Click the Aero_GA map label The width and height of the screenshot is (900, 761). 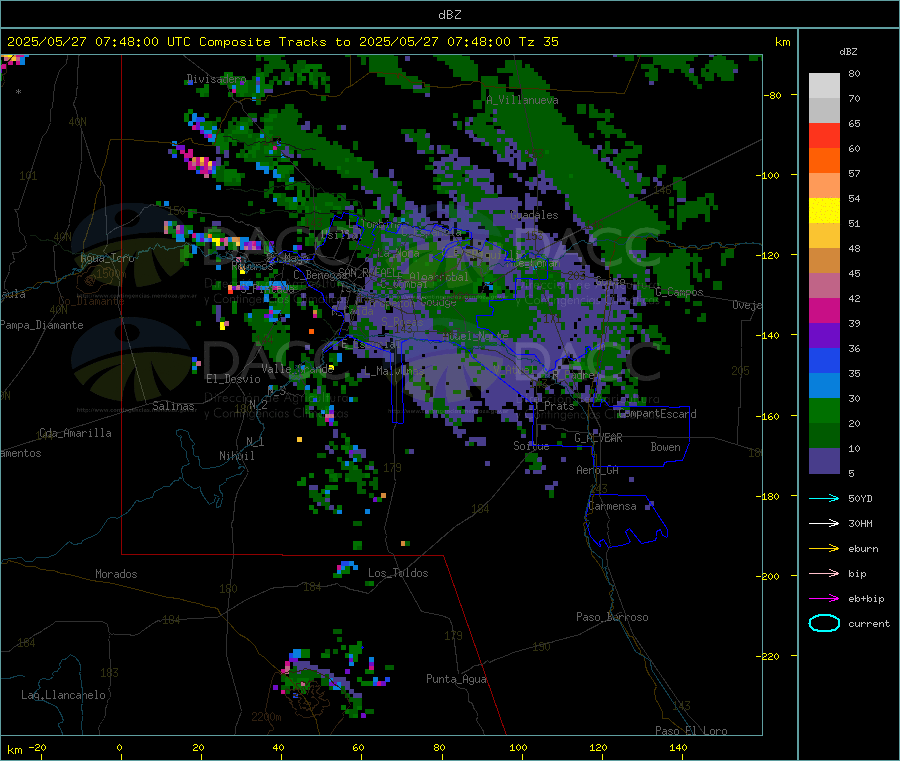pyautogui.click(x=597, y=470)
